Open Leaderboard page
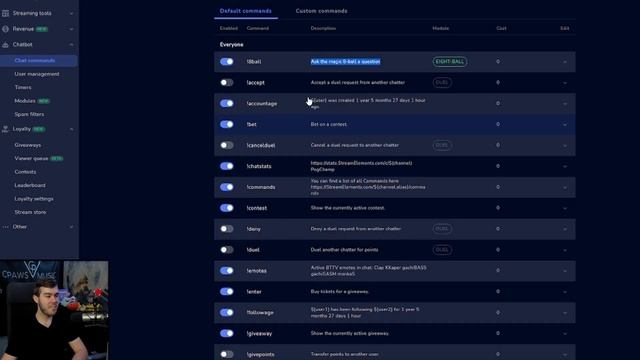The height and width of the screenshot is (360, 640). [x=30, y=185]
